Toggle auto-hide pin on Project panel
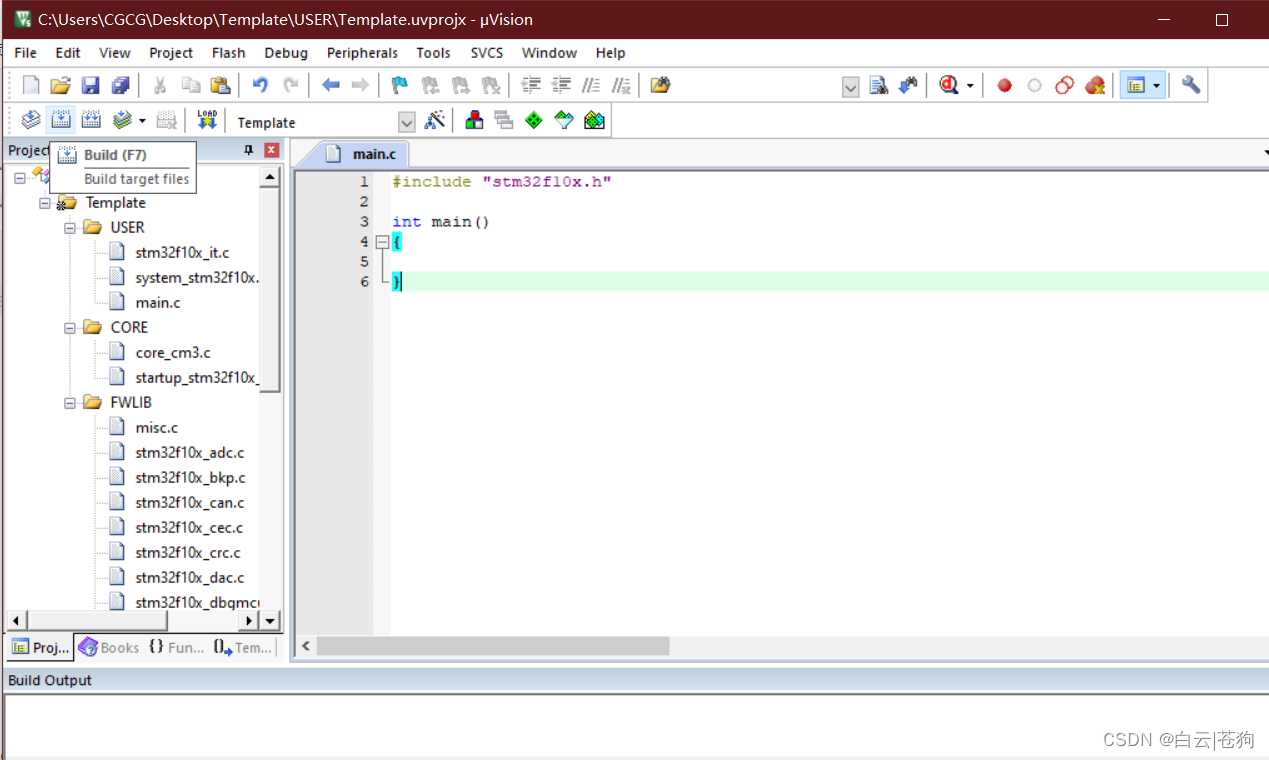 pos(249,150)
